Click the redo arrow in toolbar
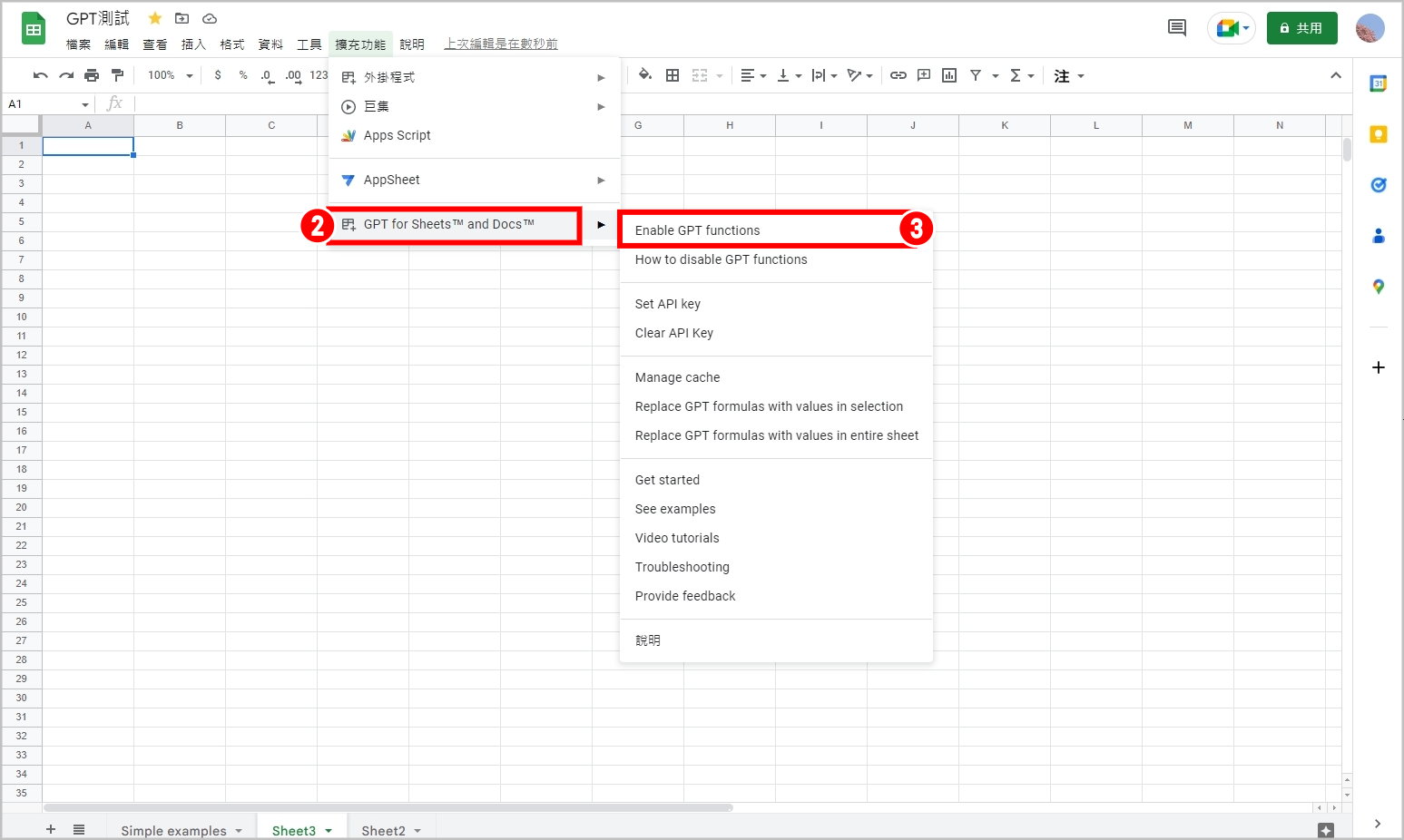Viewport: 1404px width, 840px height. click(x=66, y=75)
